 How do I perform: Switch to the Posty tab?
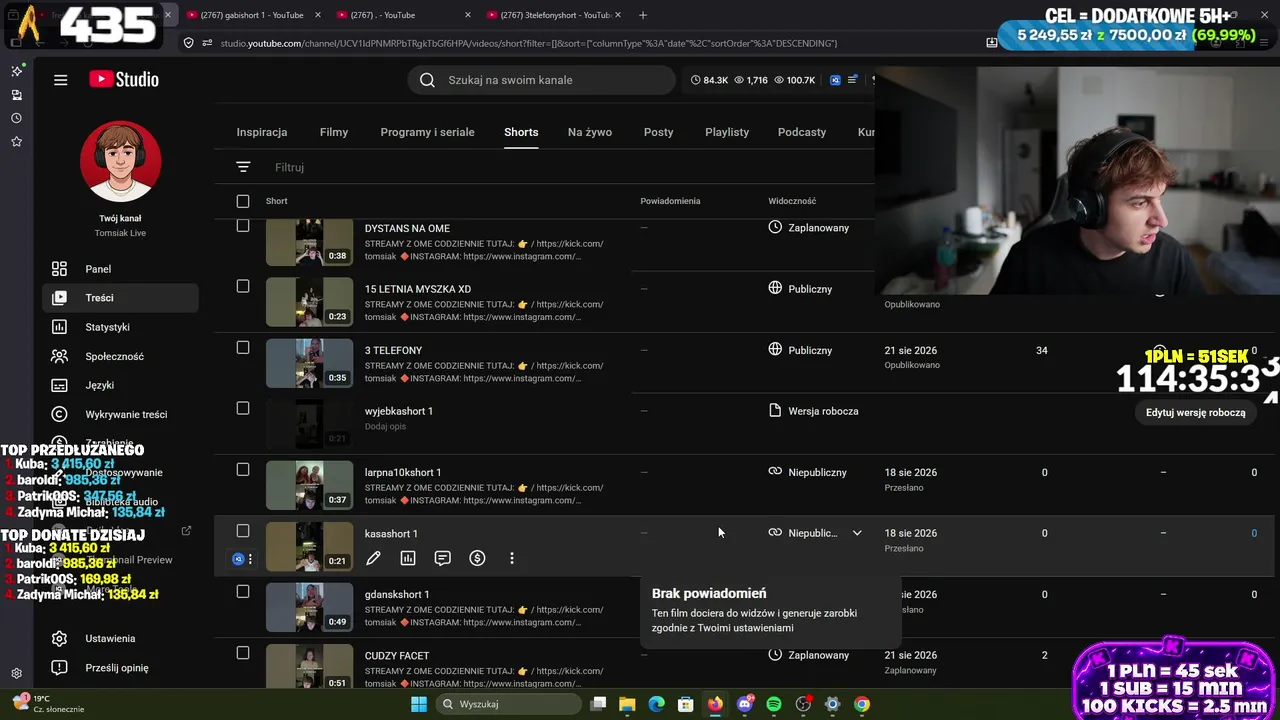658,132
